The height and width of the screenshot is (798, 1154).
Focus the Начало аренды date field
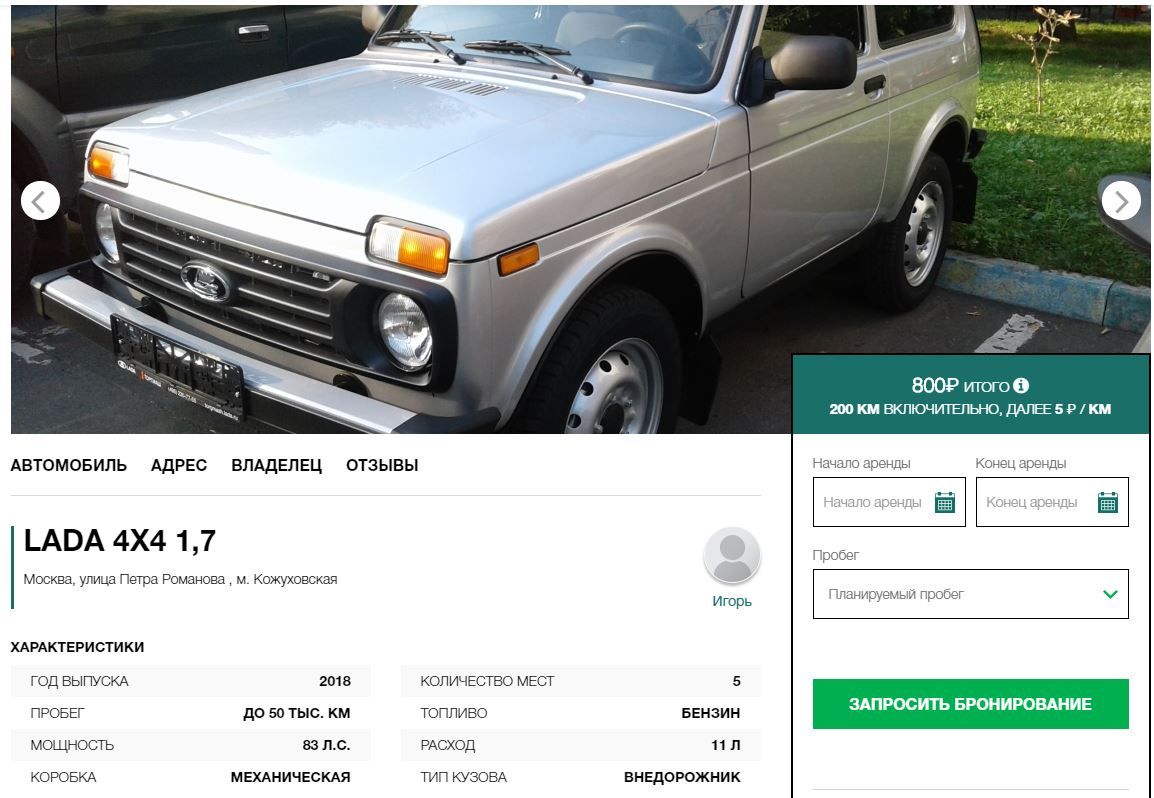889,502
